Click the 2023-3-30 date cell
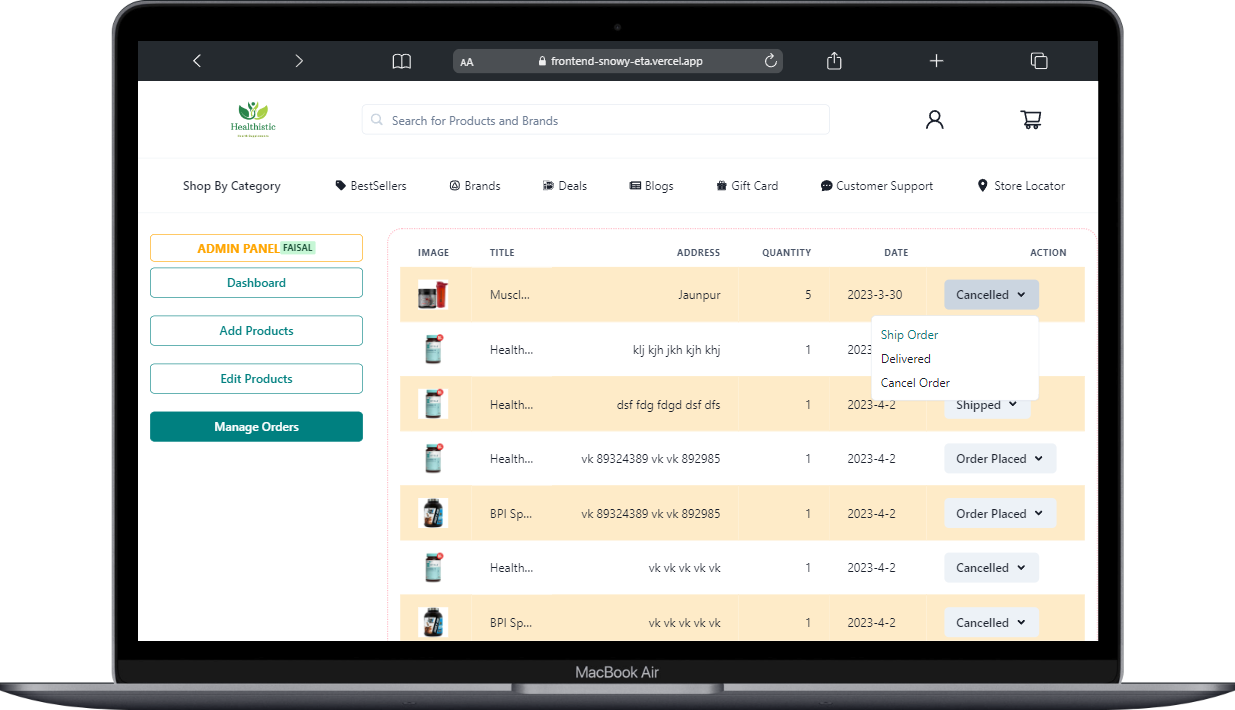The width and height of the screenshot is (1235, 710). point(875,295)
